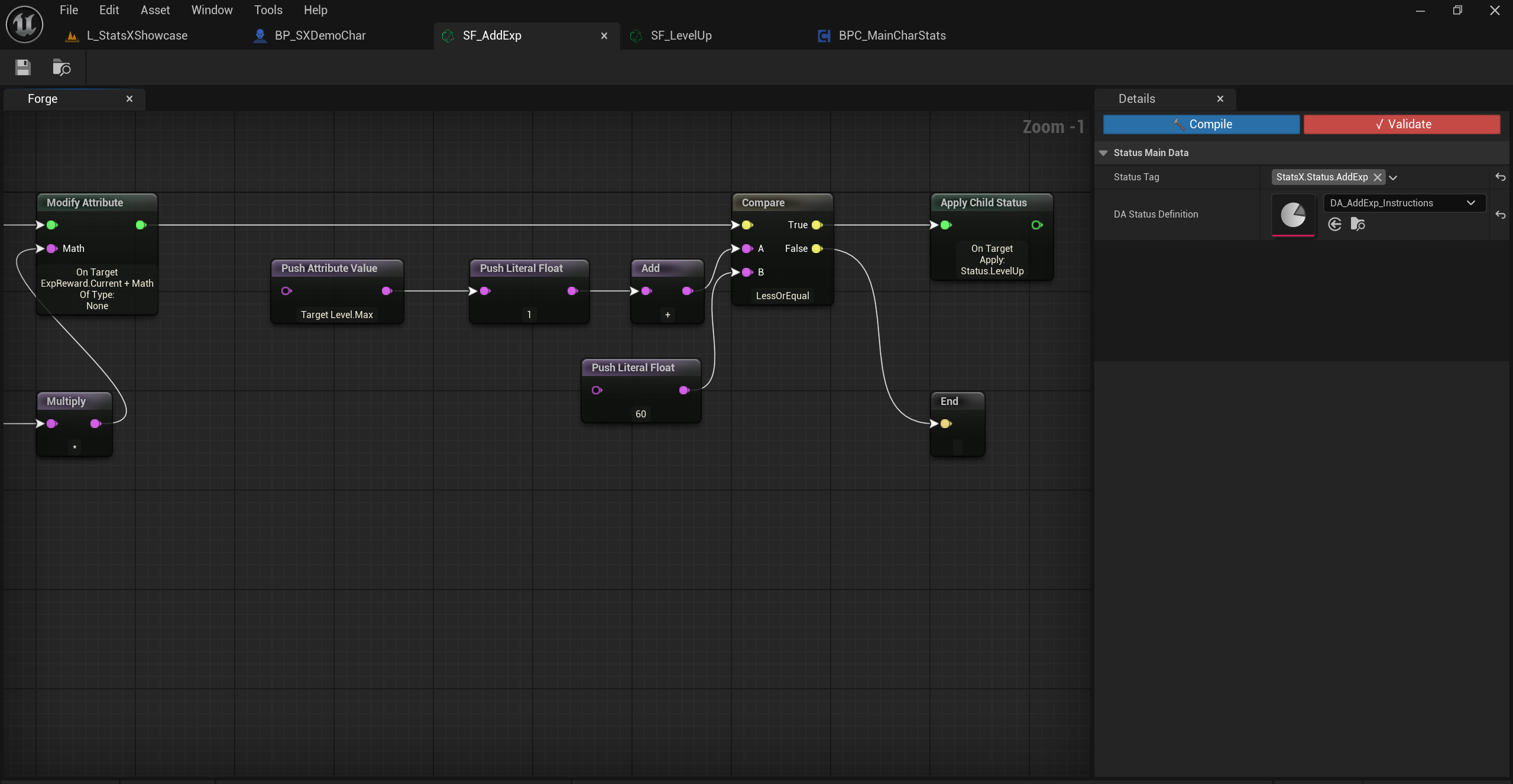Click the Compare node False output pin
The image size is (1513, 784).
(817, 248)
